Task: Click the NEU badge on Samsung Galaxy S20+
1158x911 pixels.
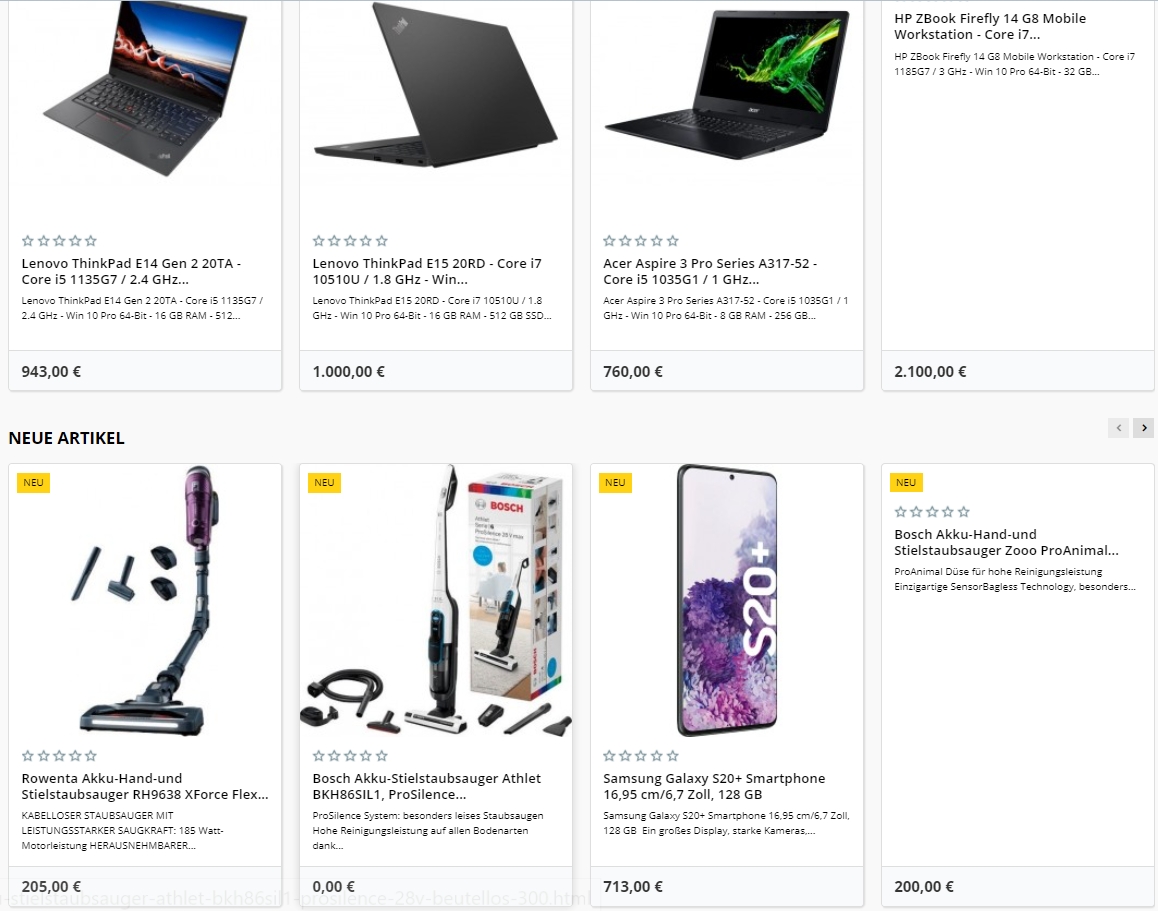Action: click(615, 483)
